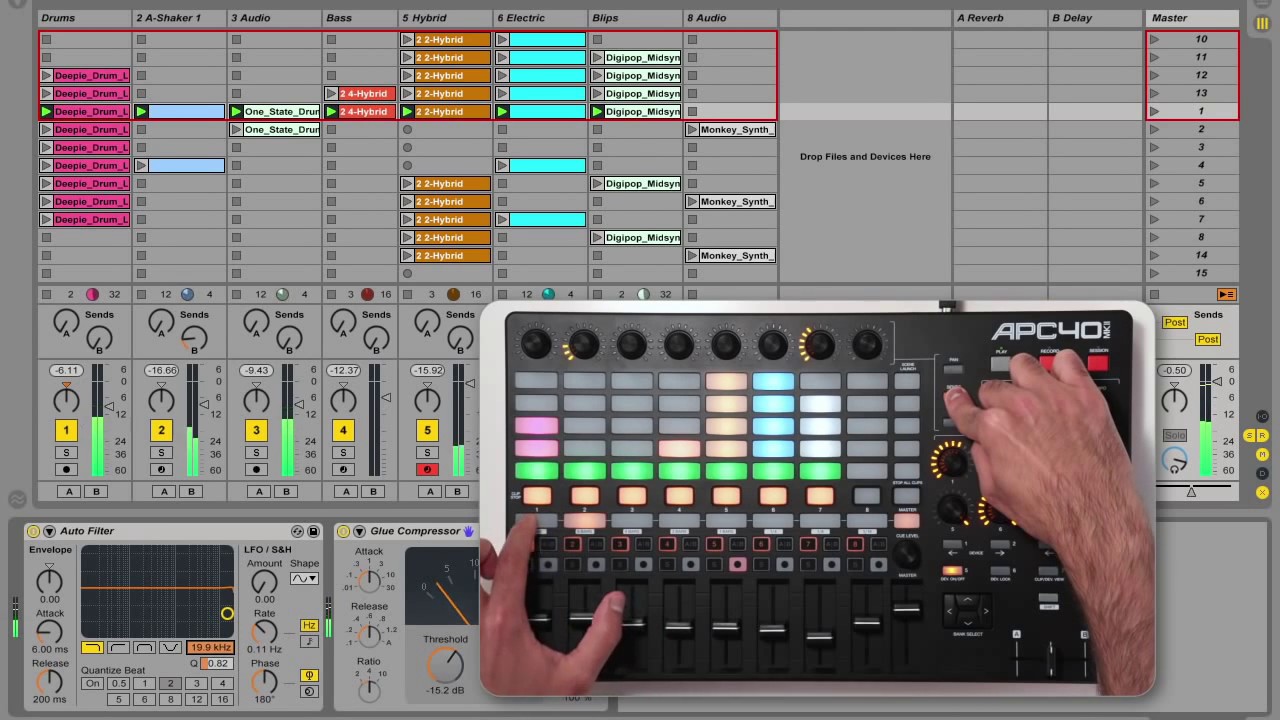This screenshot has height=720, width=1280.
Task: Open the Groove Pool wave icon
Action: click(17, 498)
